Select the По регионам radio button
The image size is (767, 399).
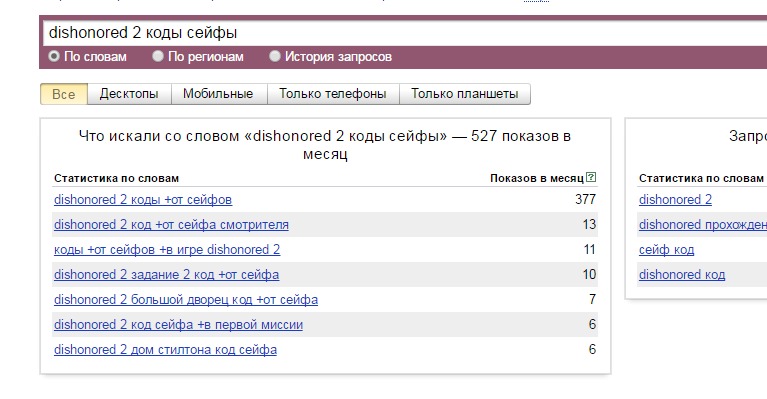point(158,56)
